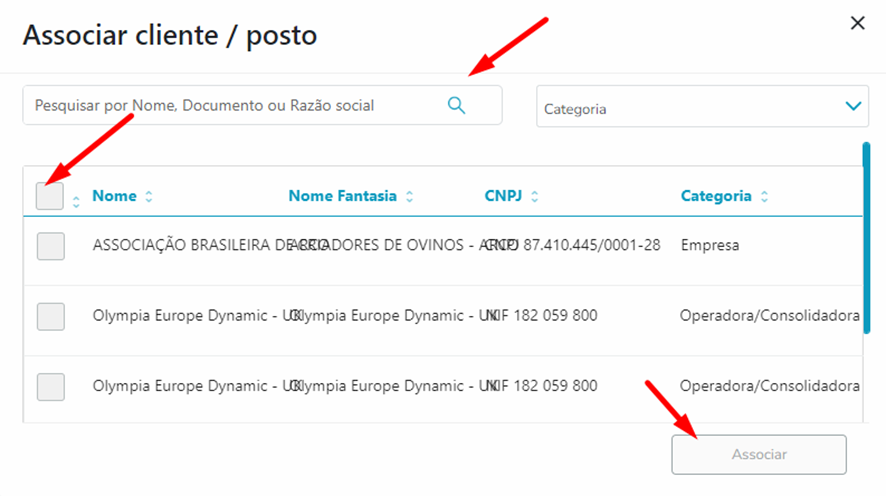Focus the Pesquisar por Nome search field
The width and height of the screenshot is (886, 496).
262,105
